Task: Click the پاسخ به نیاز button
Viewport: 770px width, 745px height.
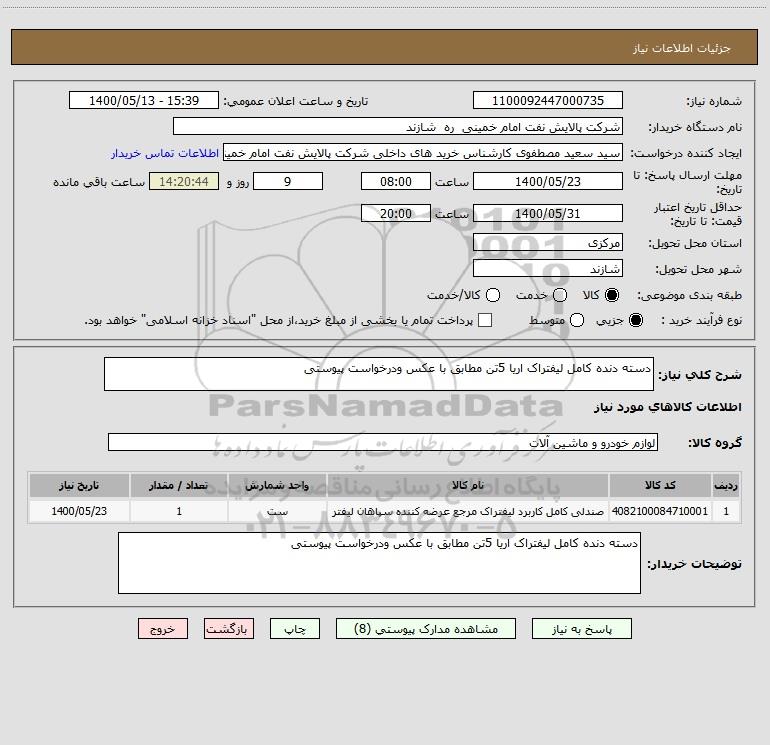Action: [581, 629]
